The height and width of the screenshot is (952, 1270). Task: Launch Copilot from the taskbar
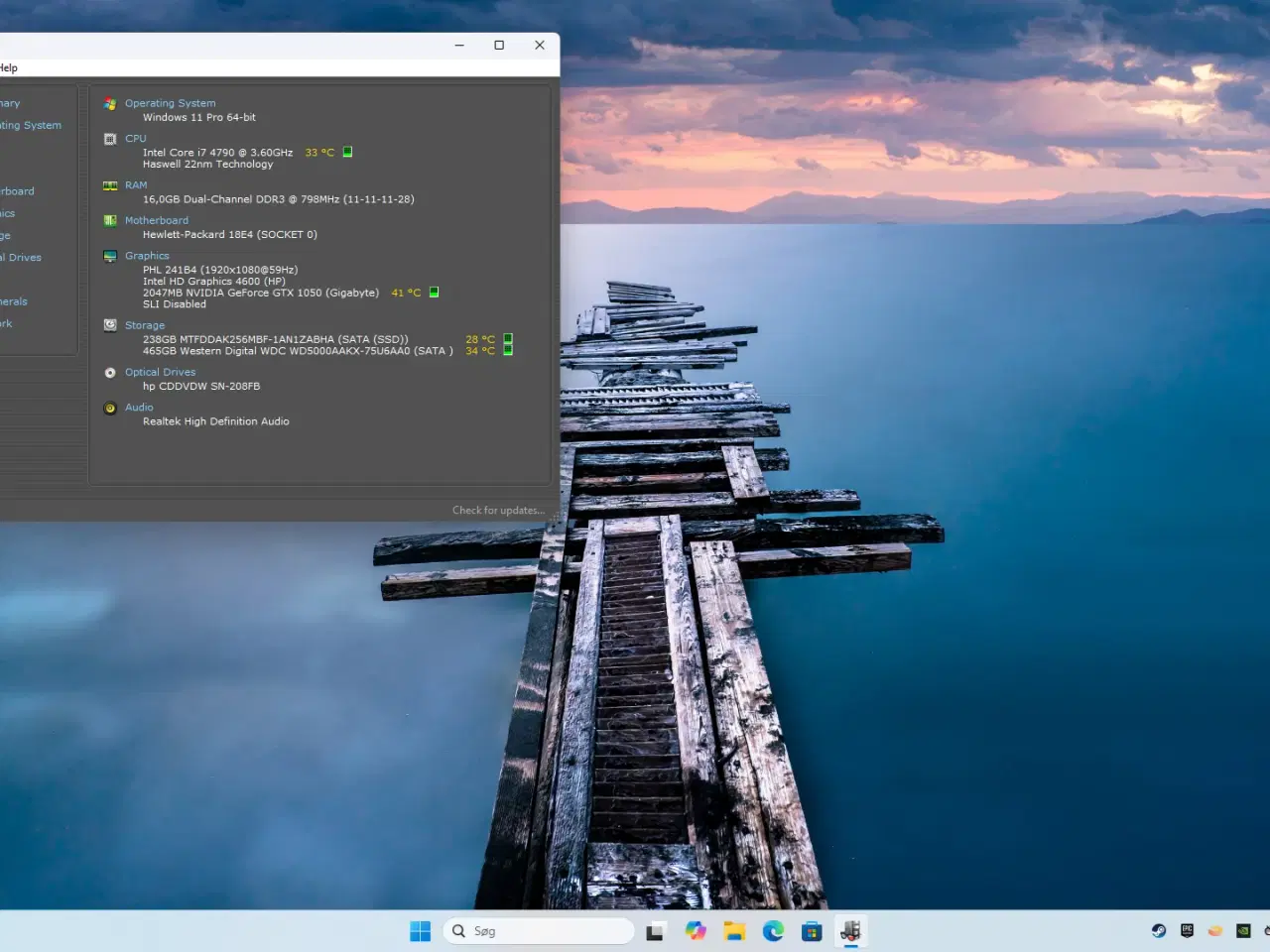pyautogui.click(x=696, y=931)
